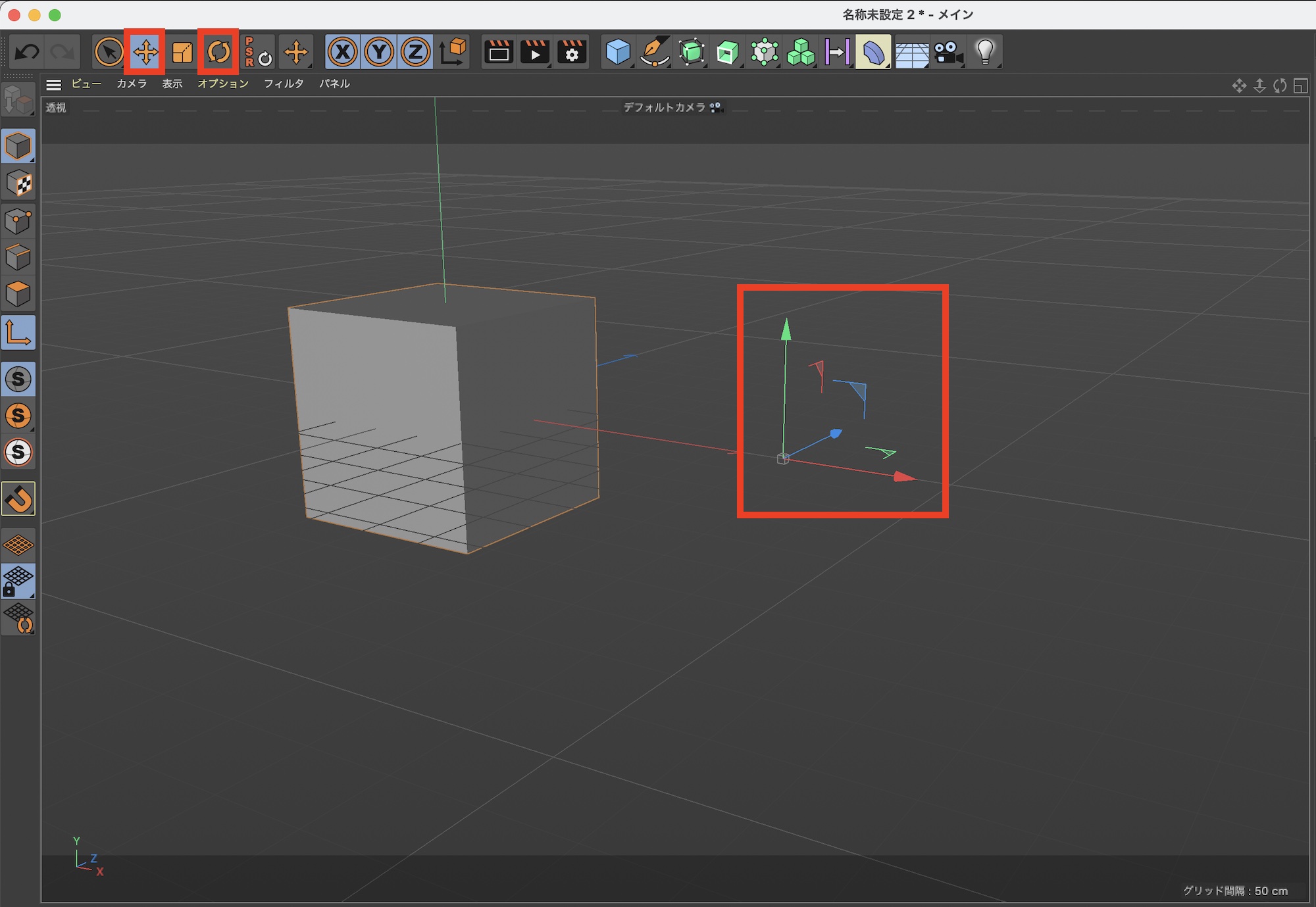Add a camera object

(x=948, y=52)
